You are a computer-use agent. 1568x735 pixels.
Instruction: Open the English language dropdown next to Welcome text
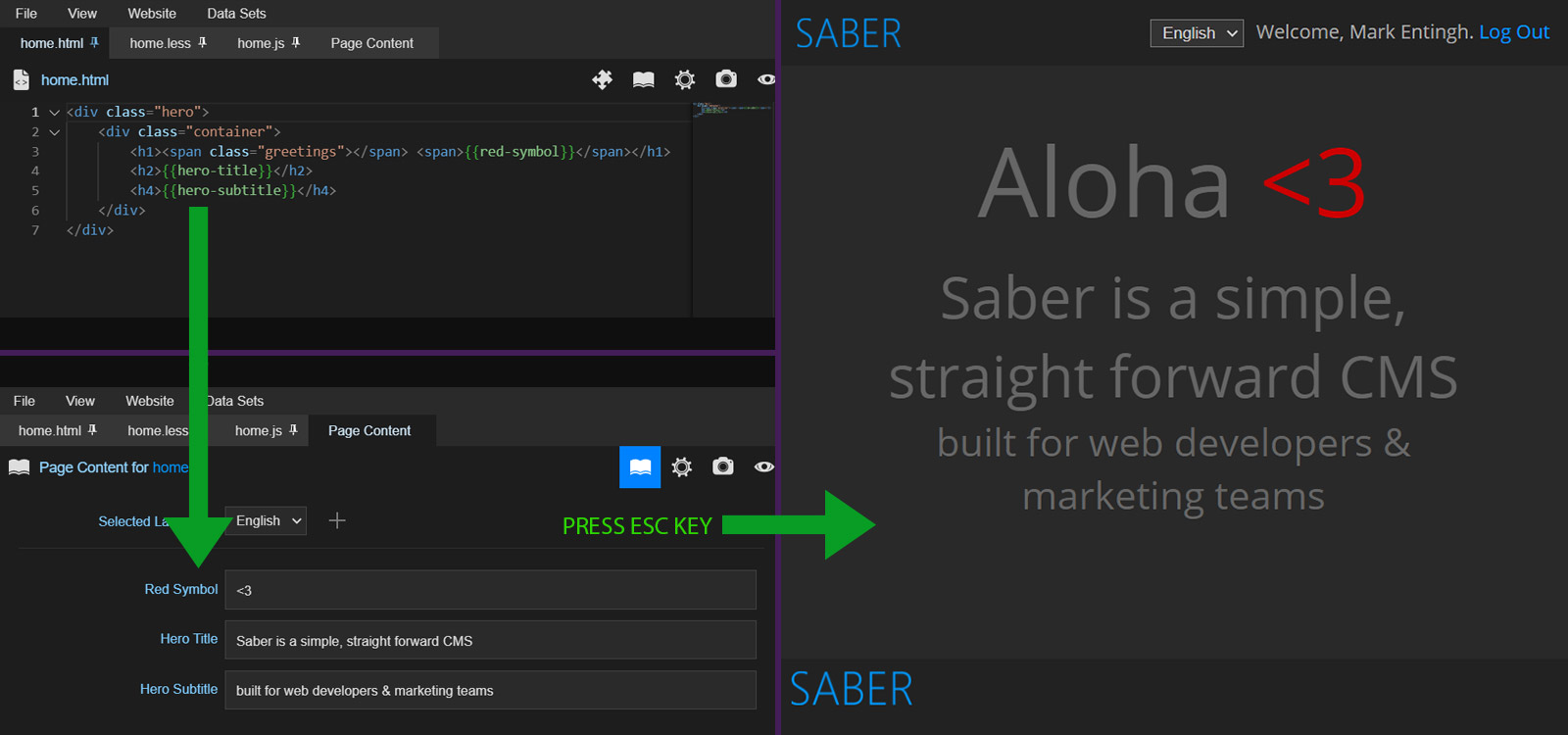[x=1197, y=33]
